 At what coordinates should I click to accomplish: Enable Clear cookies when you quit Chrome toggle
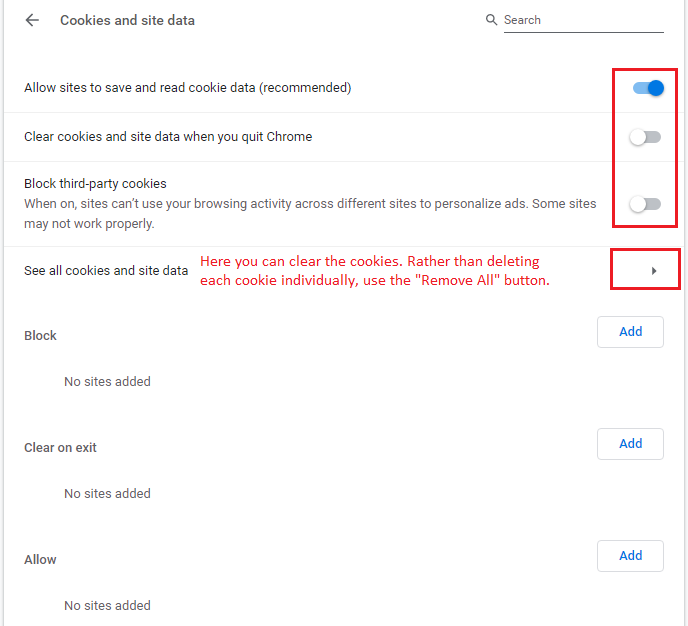pyautogui.click(x=645, y=137)
